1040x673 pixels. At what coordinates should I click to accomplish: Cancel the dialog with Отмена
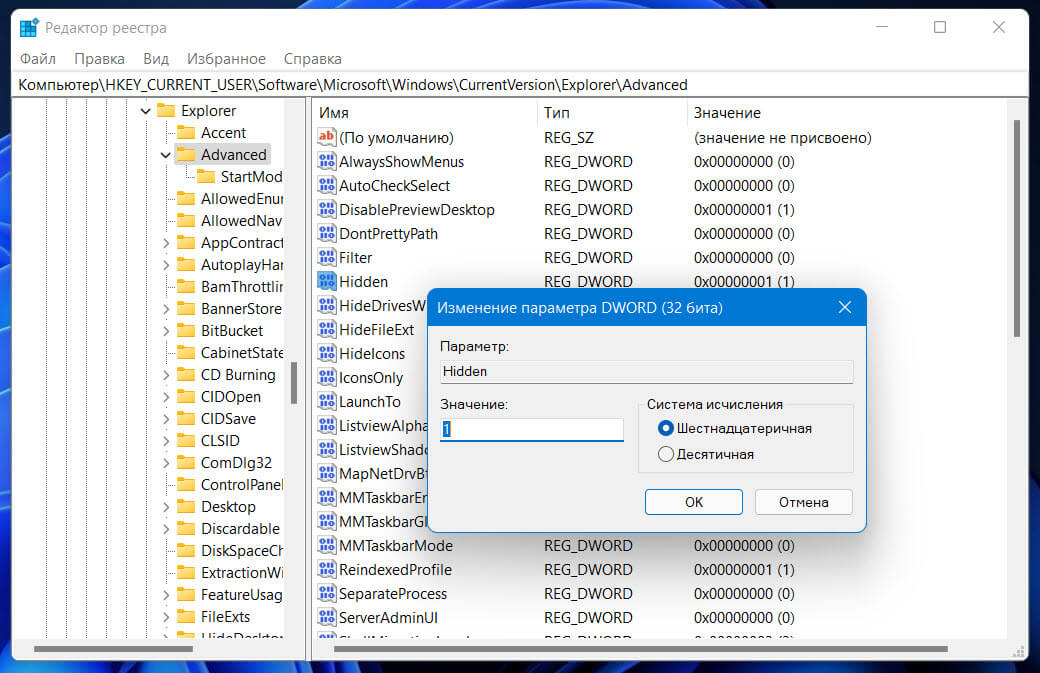tap(804, 502)
